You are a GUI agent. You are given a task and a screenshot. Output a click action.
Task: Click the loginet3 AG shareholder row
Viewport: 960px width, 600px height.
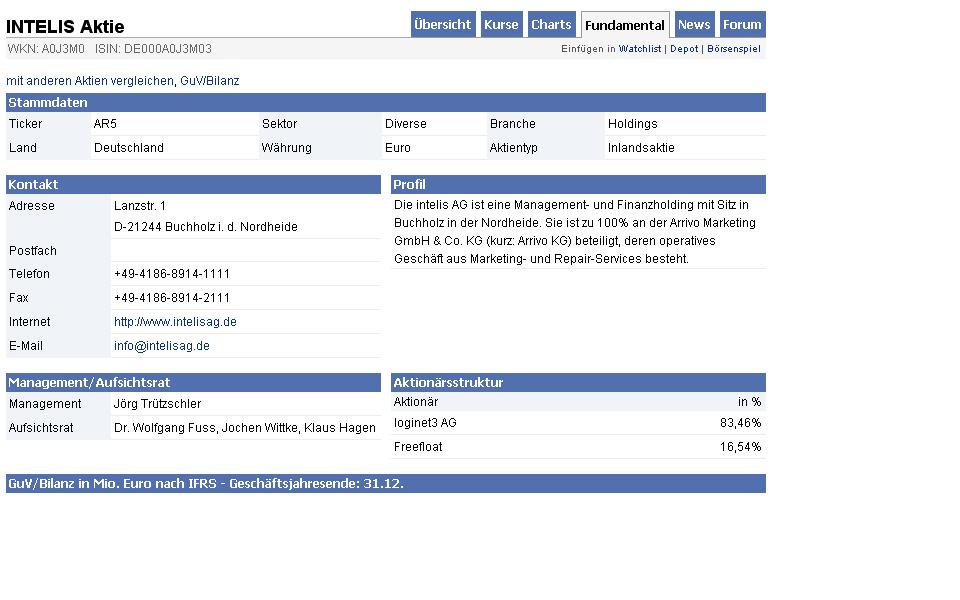[578, 423]
